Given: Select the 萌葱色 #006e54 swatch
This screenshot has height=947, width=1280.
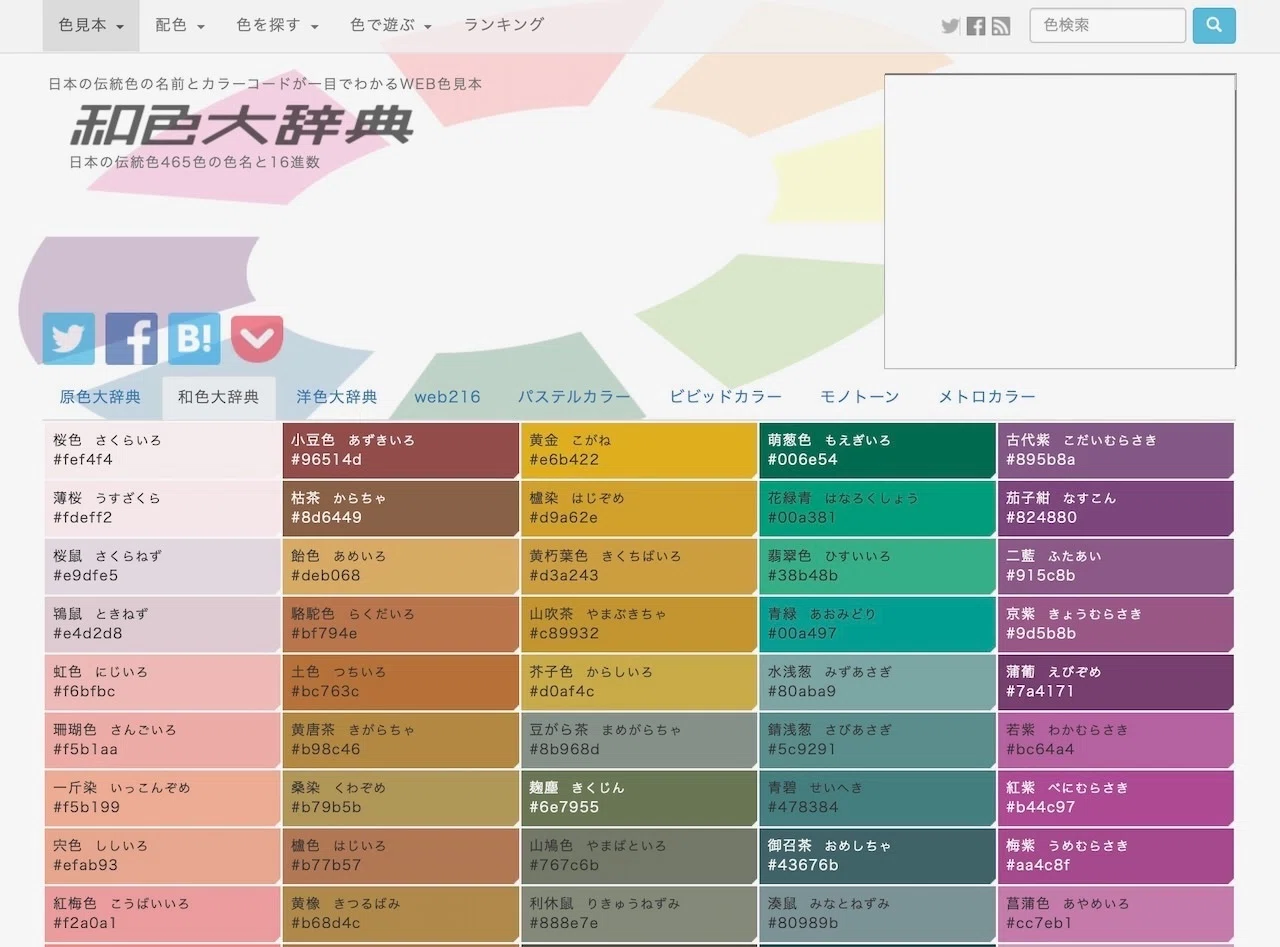Looking at the screenshot, I should click(x=877, y=450).
